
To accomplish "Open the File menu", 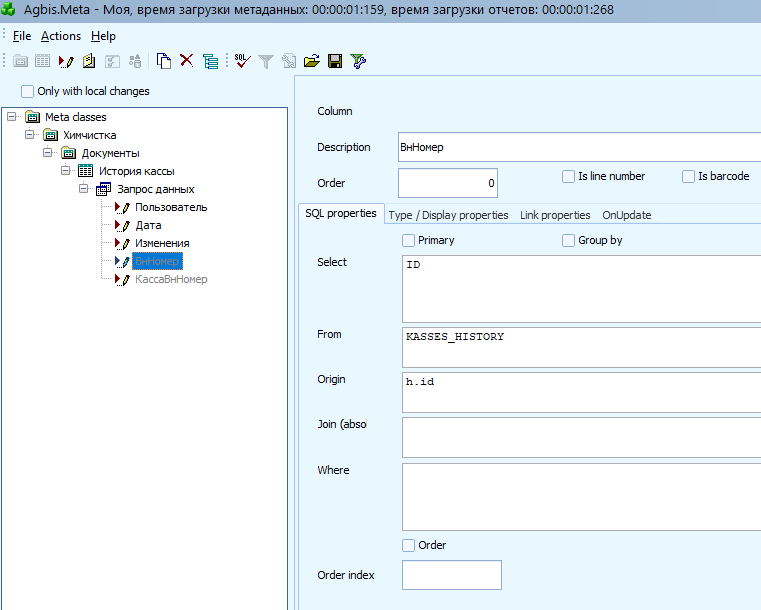I will [22, 36].
